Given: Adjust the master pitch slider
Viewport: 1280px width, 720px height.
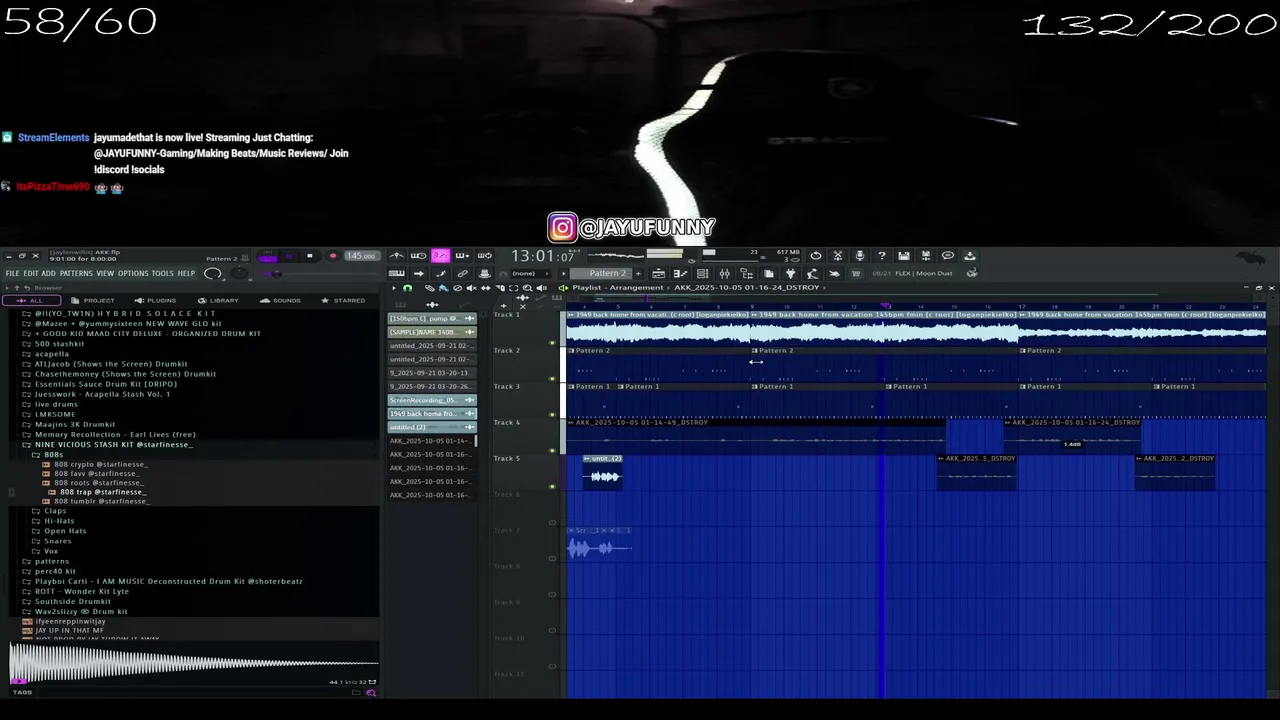Looking at the screenshot, I should [x=239, y=274].
